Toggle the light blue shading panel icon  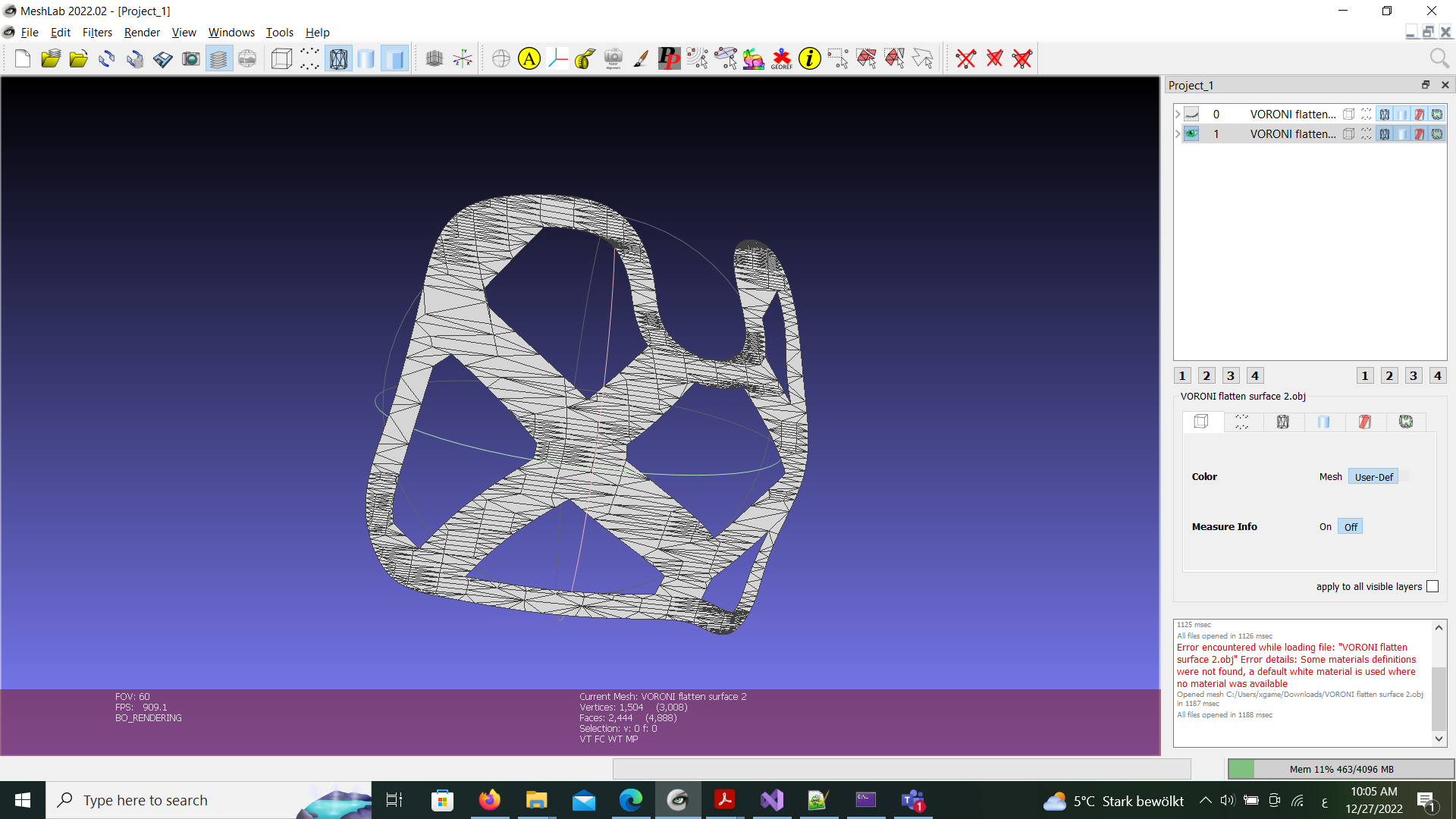coord(394,58)
